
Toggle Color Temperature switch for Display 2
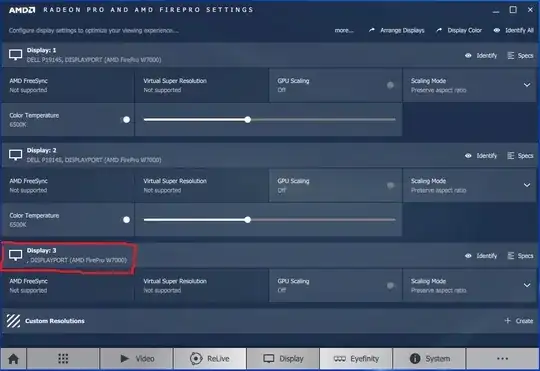pyautogui.click(x=126, y=220)
